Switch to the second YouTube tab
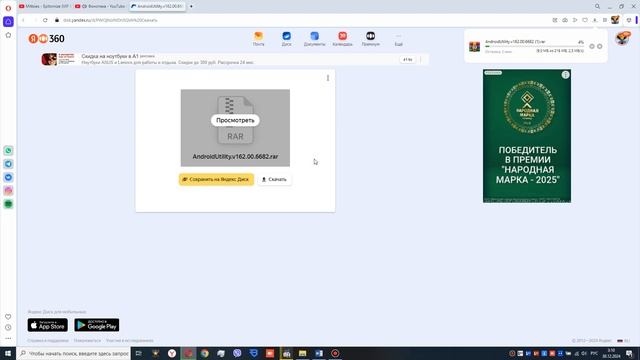 pyautogui.click(x=100, y=7)
